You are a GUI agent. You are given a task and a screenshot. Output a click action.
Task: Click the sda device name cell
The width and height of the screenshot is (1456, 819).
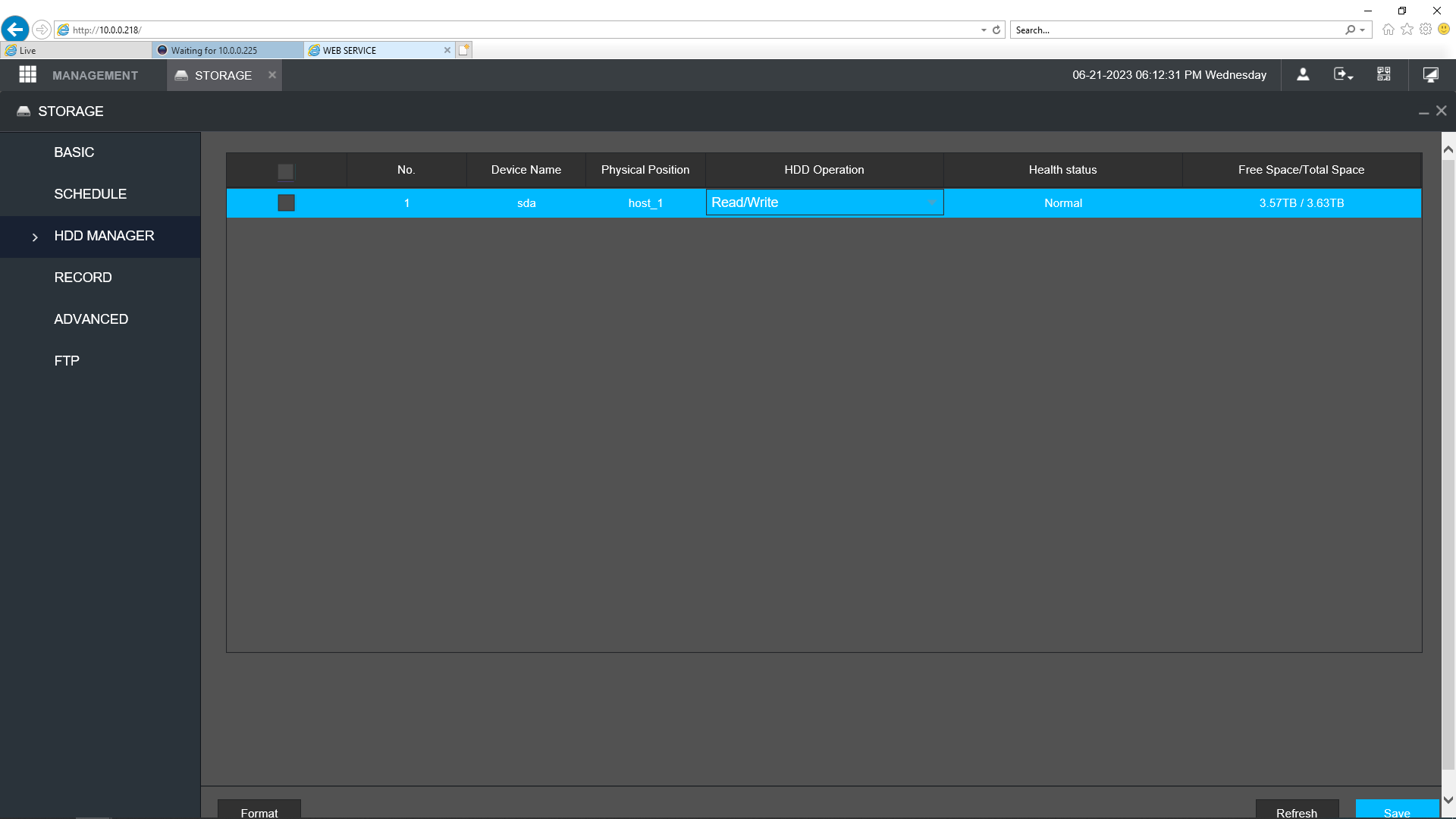click(x=526, y=203)
